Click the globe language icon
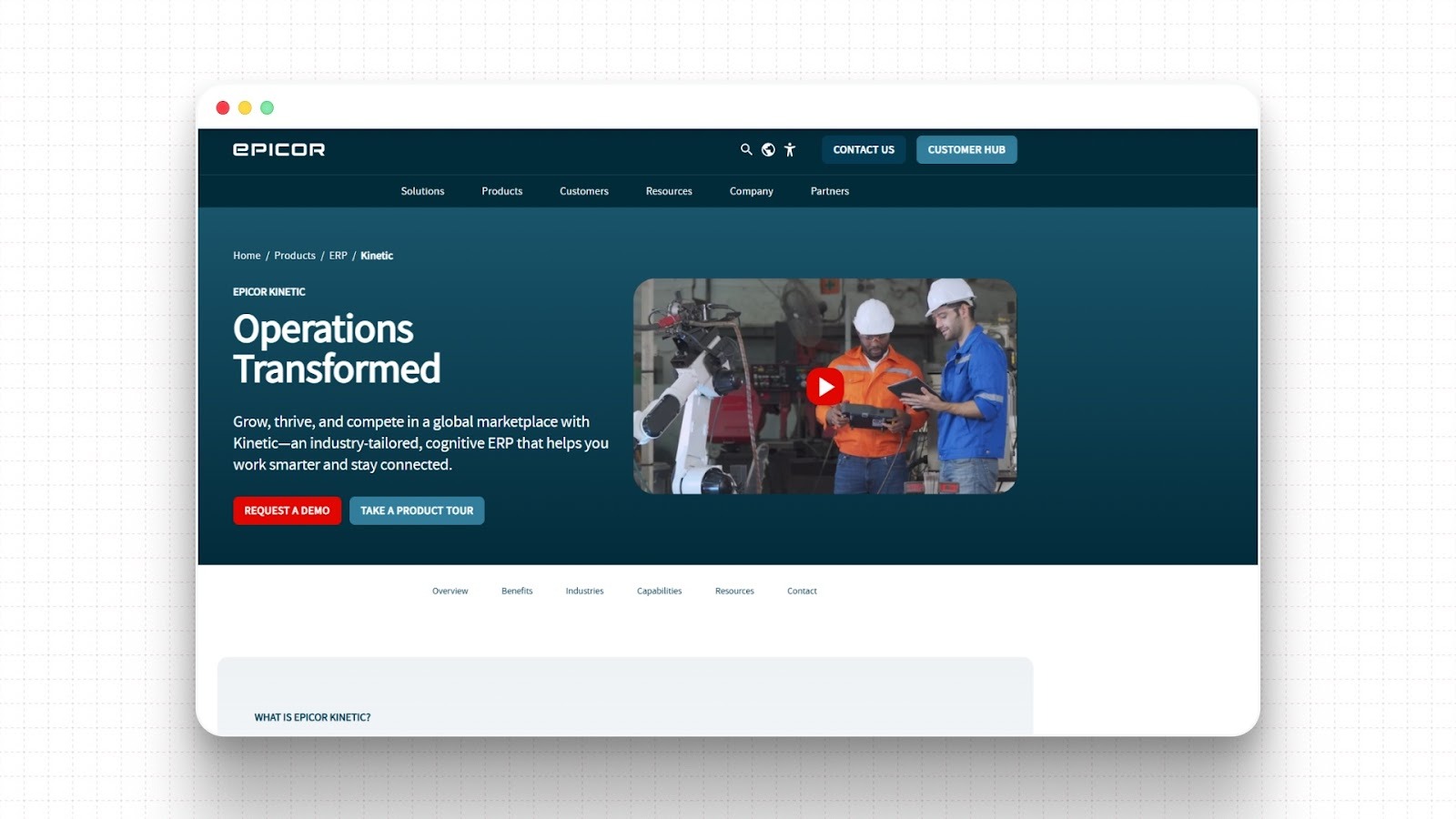The image size is (1456, 819). 768,149
